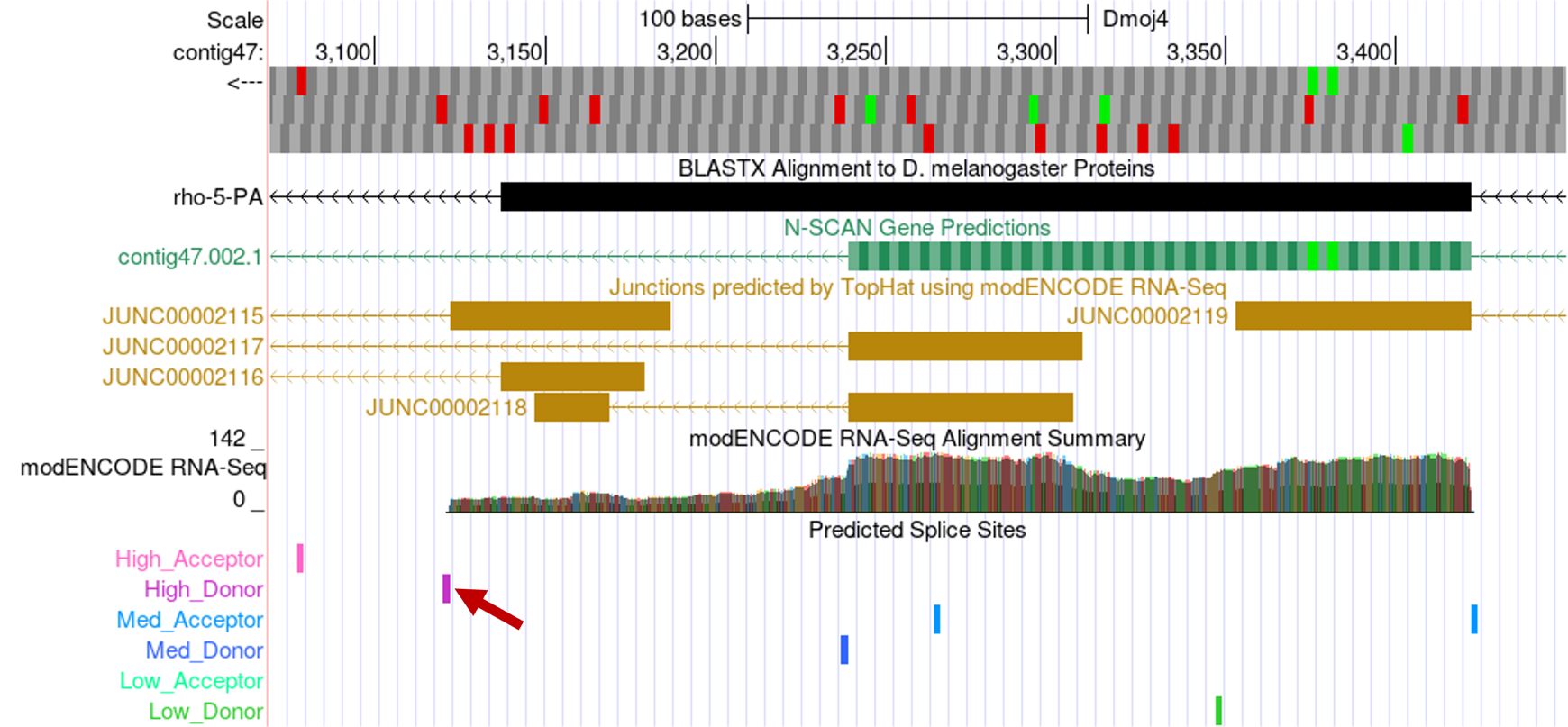The height and width of the screenshot is (727, 1568).
Task: Click the BLASTX Alignment track title
Action: coord(916,168)
